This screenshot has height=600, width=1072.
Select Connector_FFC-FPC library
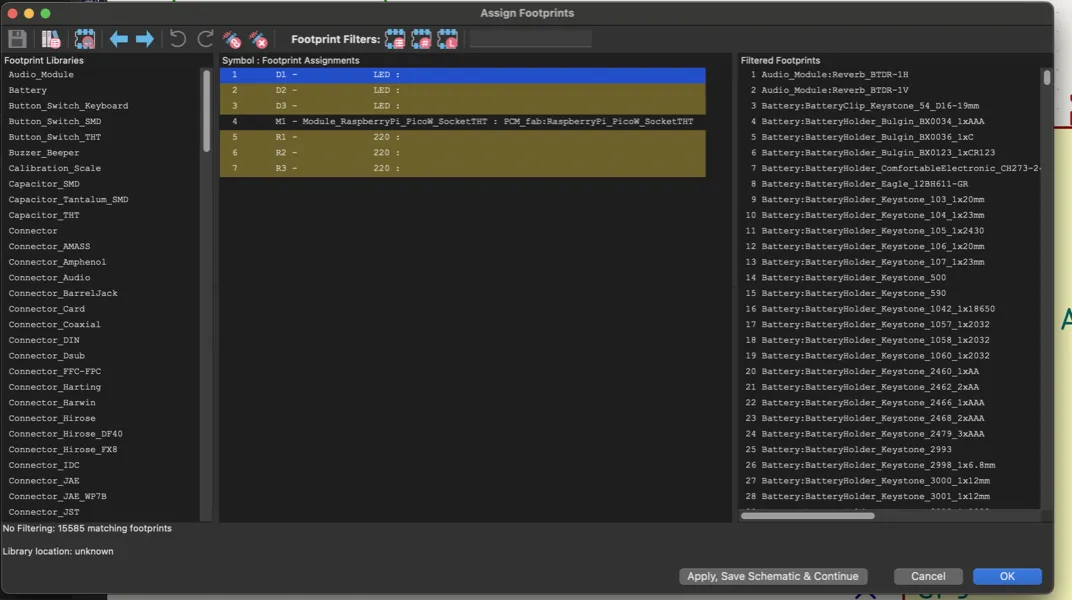[x=55, y=372]
